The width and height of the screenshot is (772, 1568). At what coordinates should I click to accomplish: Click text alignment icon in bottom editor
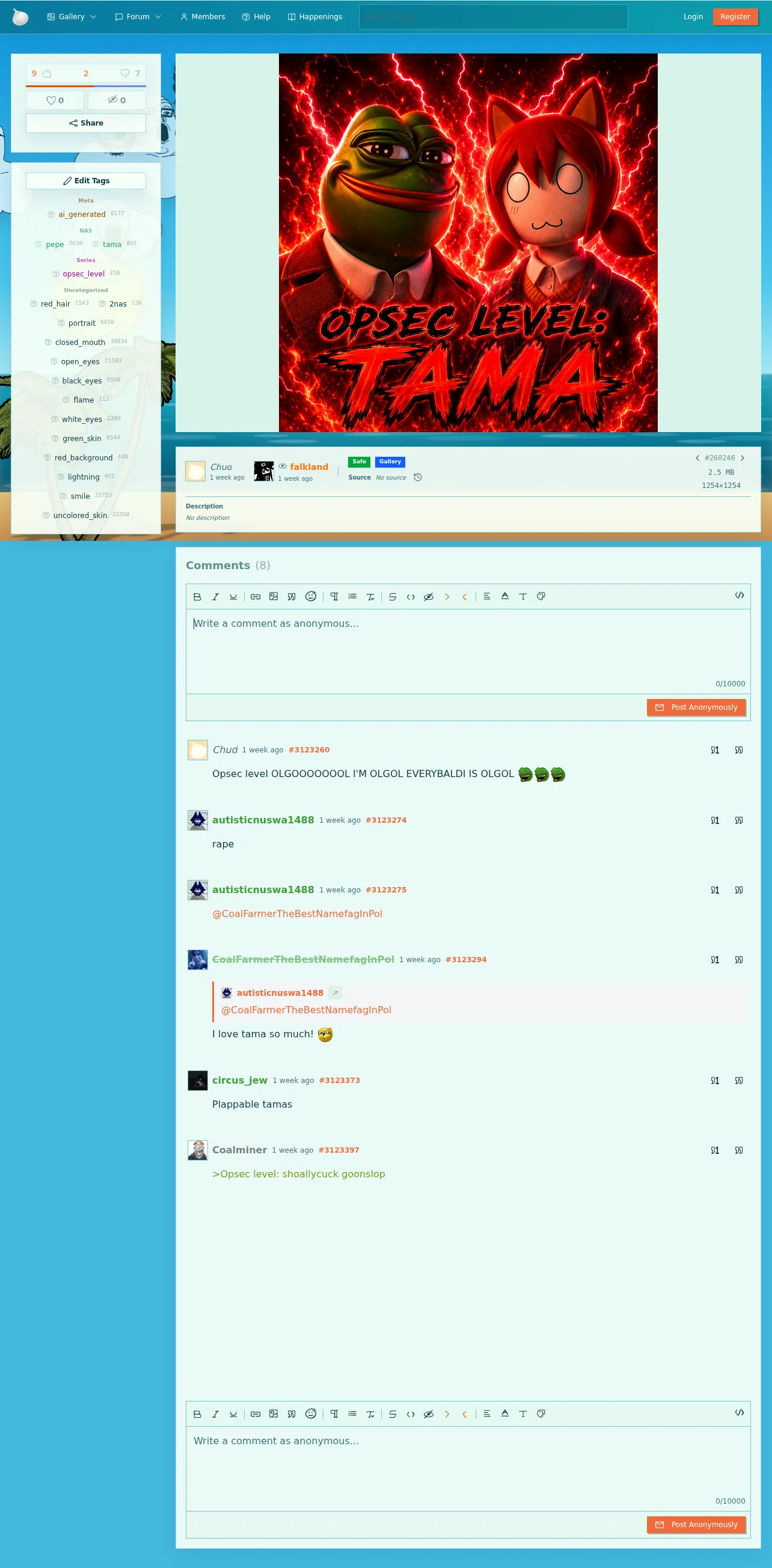pos(487,1414)
